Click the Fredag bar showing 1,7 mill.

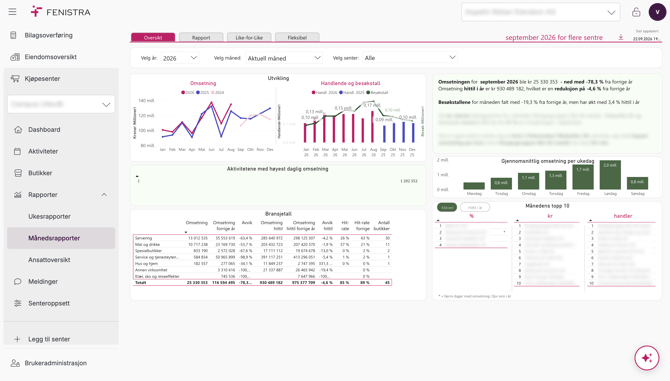pos(583,177)
